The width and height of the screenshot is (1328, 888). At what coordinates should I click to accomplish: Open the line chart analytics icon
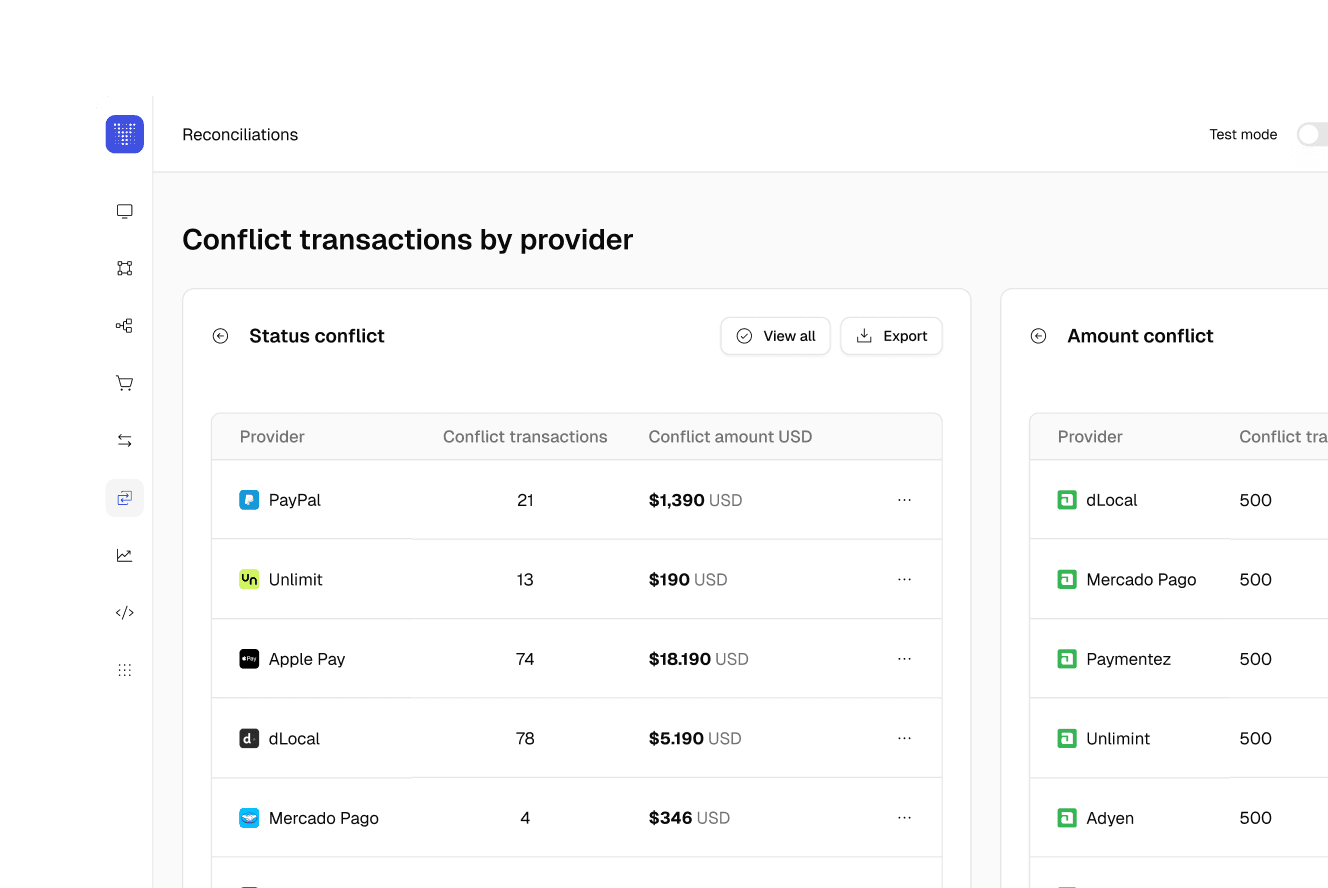click(x=125, y=555)
